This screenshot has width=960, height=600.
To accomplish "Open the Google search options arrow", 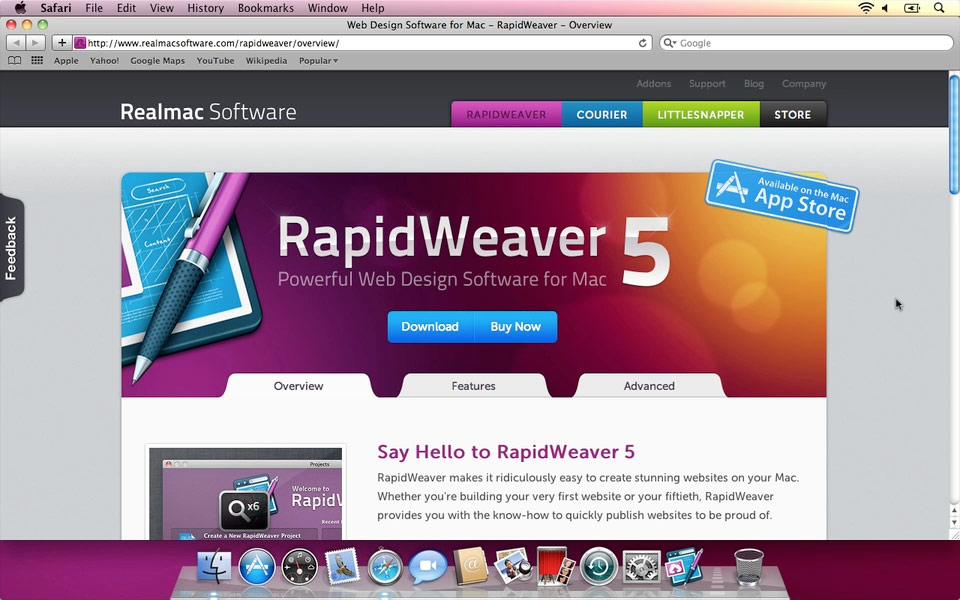I will [670, 43].
